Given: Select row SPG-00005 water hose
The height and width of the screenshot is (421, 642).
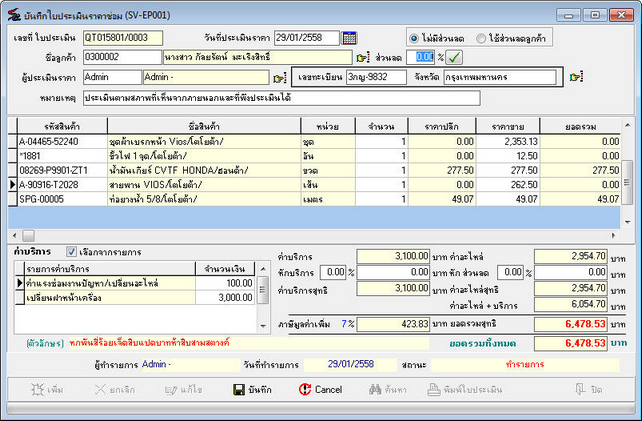Looking at the screenshot, I should point(314,199).
